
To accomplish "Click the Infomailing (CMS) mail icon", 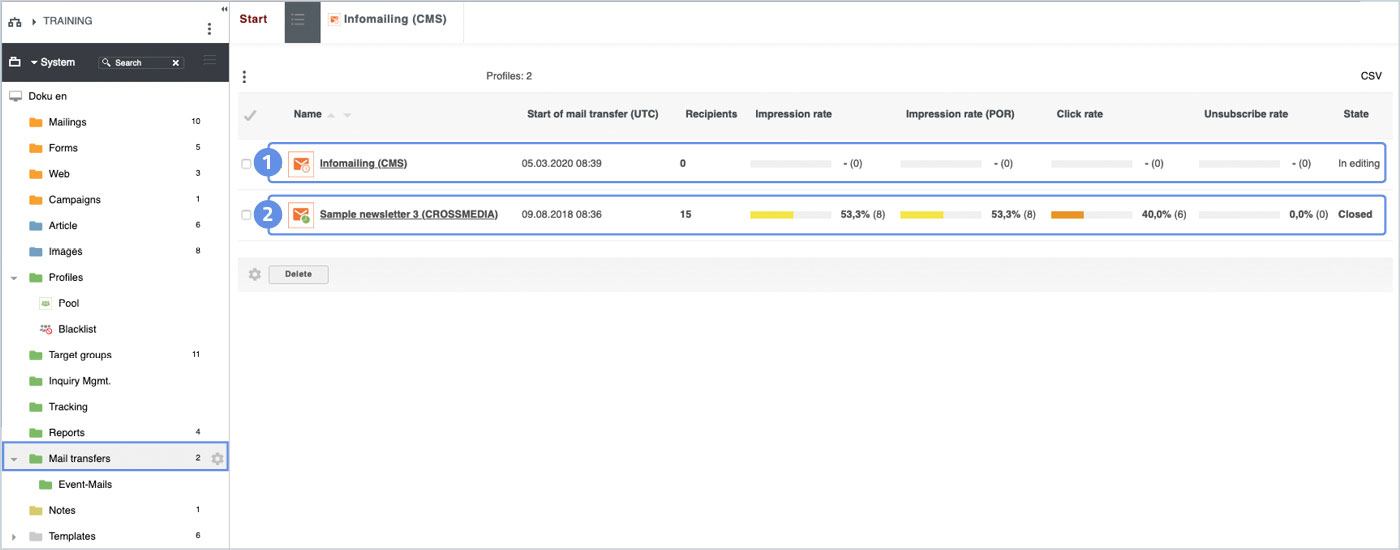I will (x=300, y=164).
